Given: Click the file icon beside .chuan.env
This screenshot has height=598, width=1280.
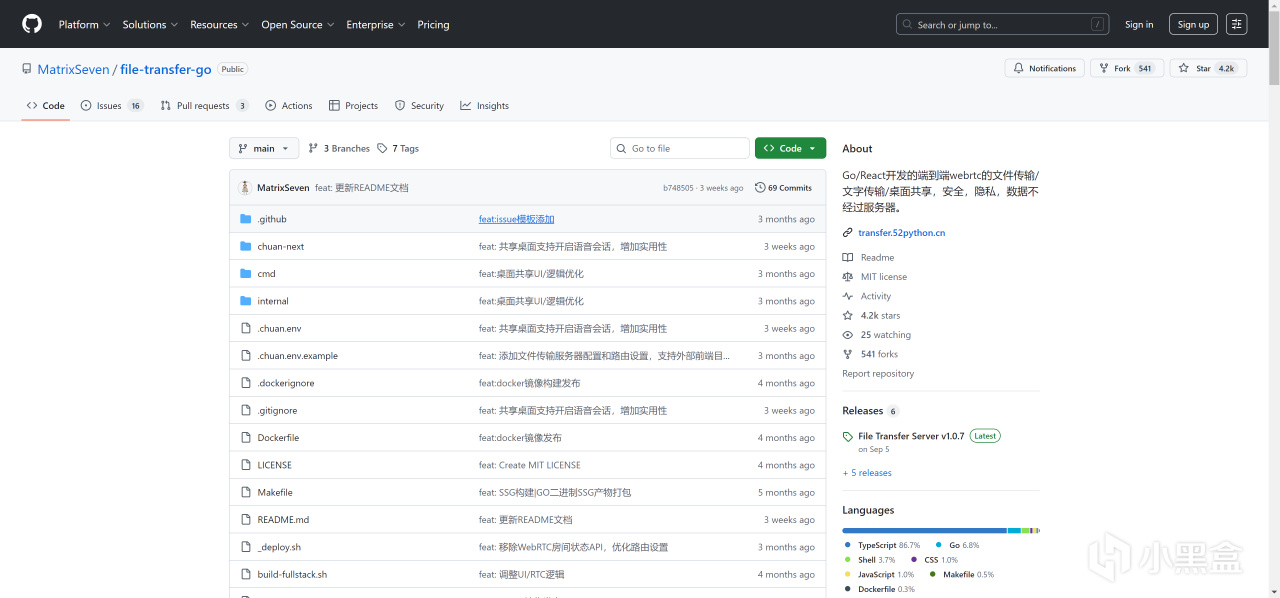Looking at the screenshot, I should [246, 328].
